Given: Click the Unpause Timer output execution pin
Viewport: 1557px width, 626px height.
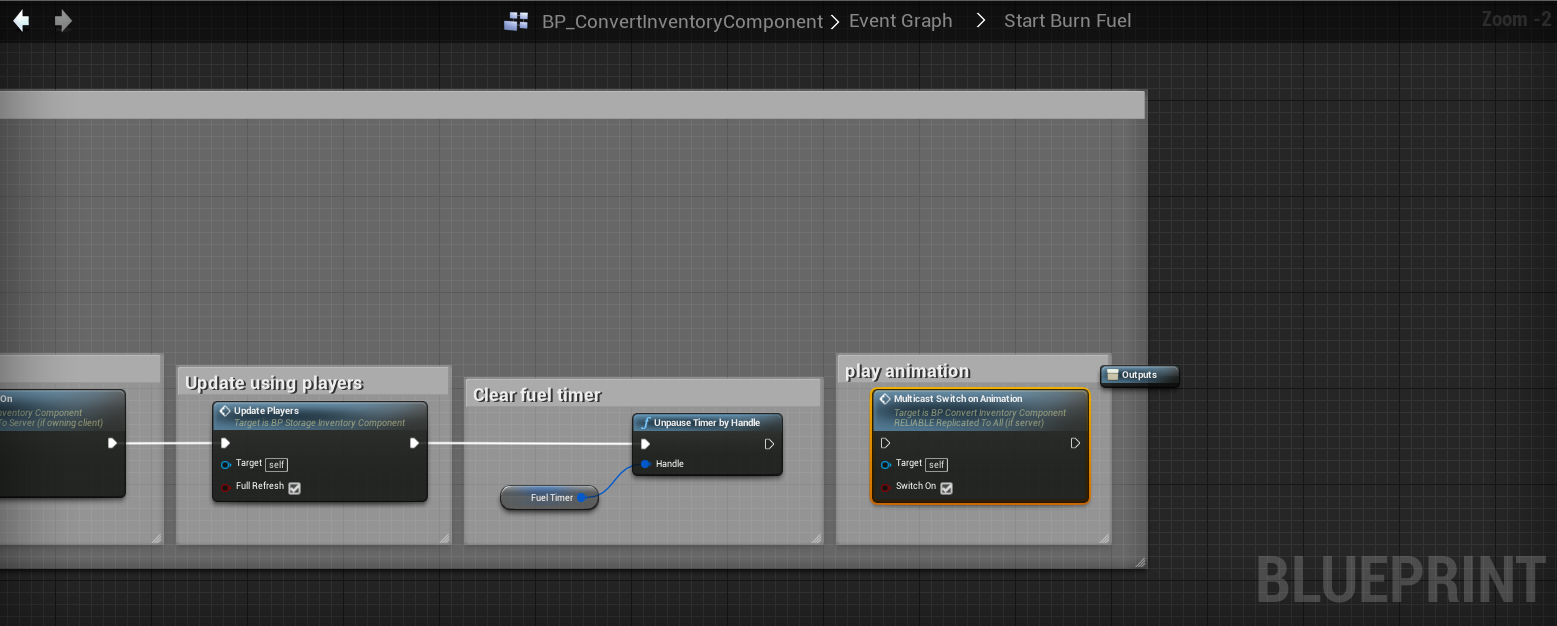Looking at the screenshot, I should point(769,444).
